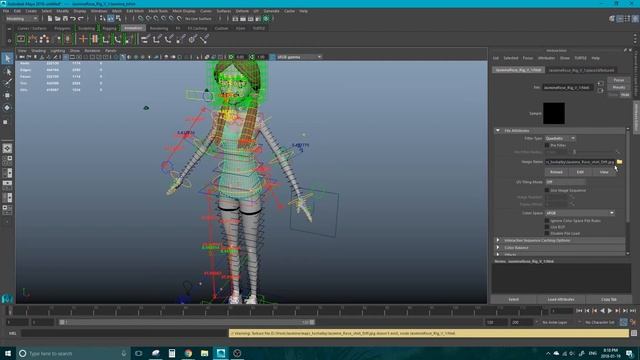The height and width of the screenshot is (360, 640).
Task: Open Calculator from the taskbar
Action: [172, 353]
